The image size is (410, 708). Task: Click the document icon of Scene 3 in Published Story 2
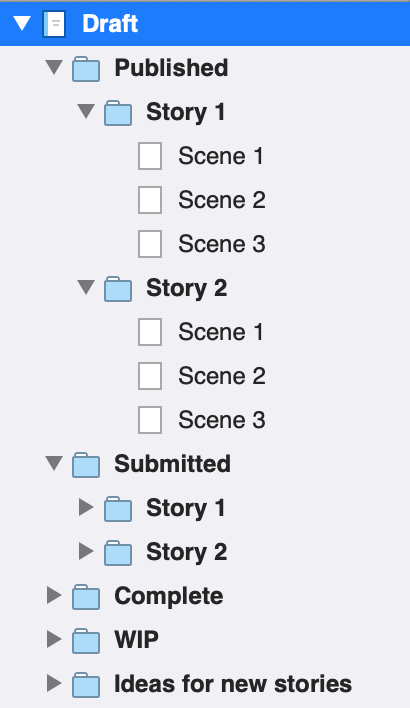(150, 420)
